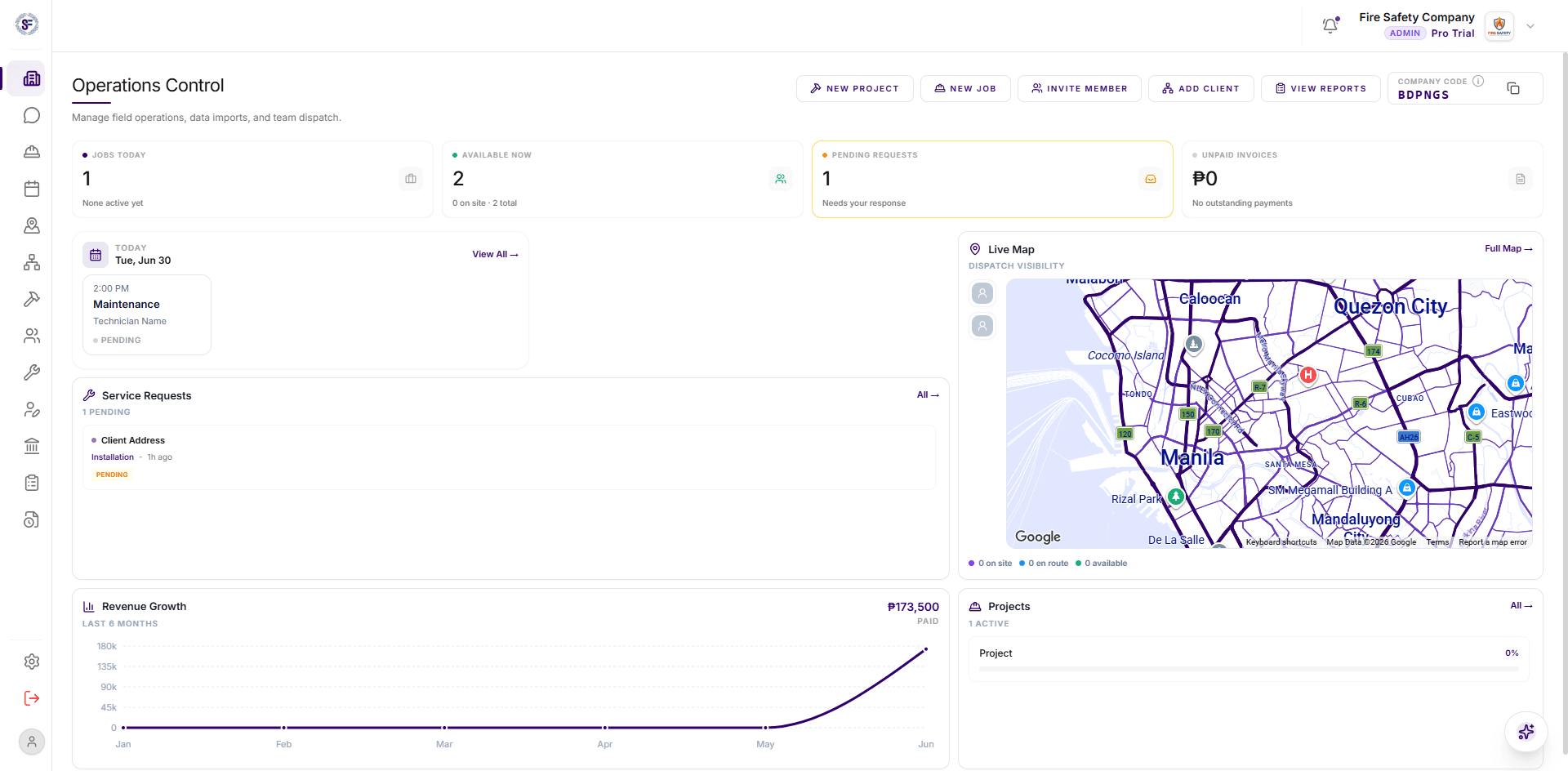Open the bank building sidebar icon
The width and height of the screenshot is (1568, 771).
32,446
